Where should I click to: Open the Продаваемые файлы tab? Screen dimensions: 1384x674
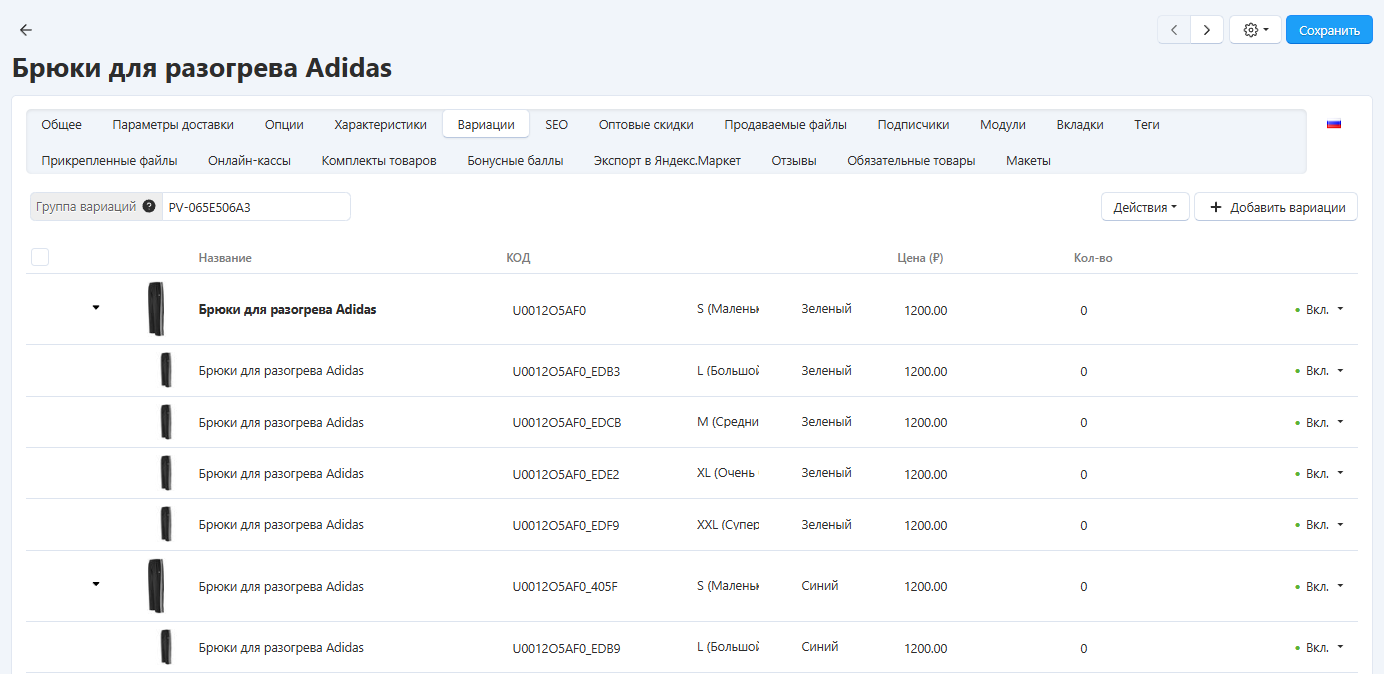pos(785,125)
